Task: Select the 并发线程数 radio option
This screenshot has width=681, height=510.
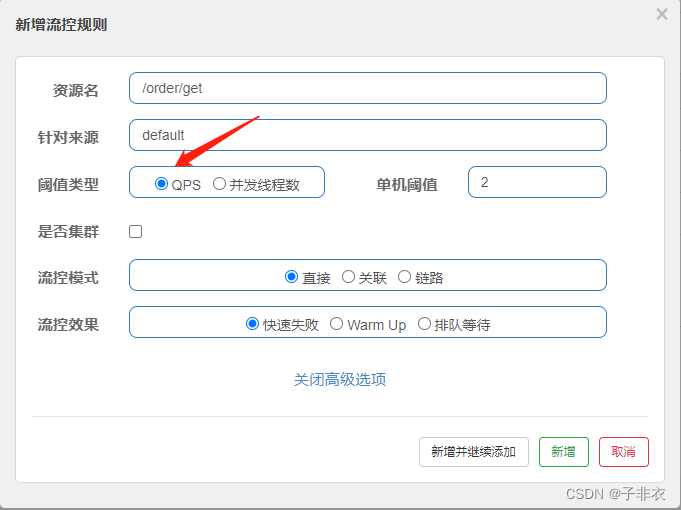Action: pyautogui.click(x=219, y=184)
